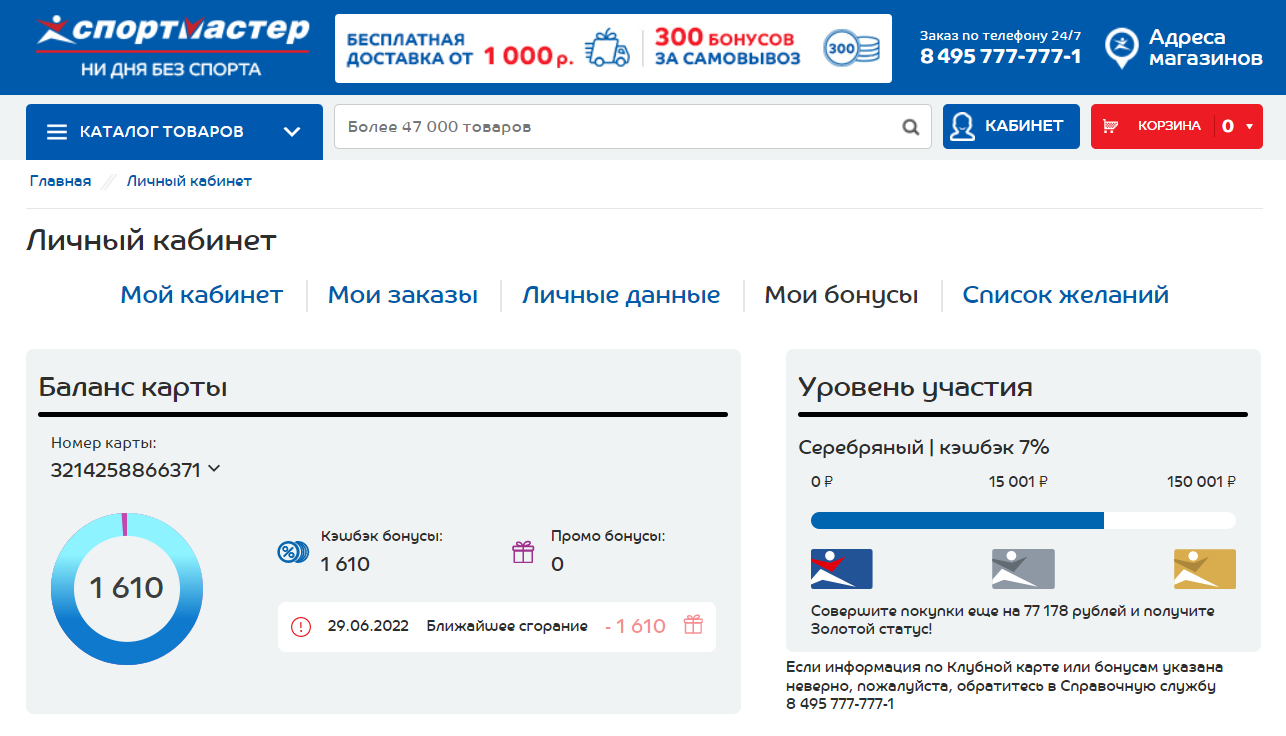
Task: Click the 300 coins icon in banner
Action: pos(851,47)
